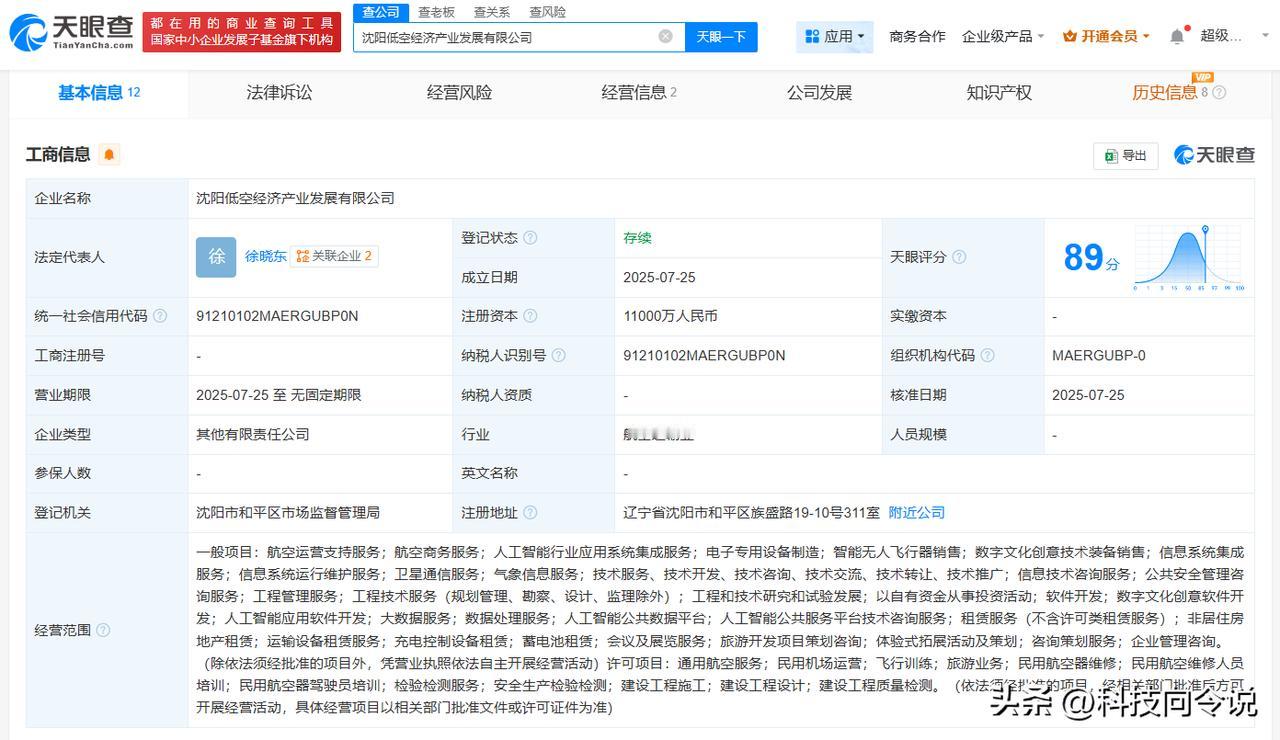The height and width of the screenshot is (740, 1280).
Task: Select 查风险 search mode
Action: (547, 12)
